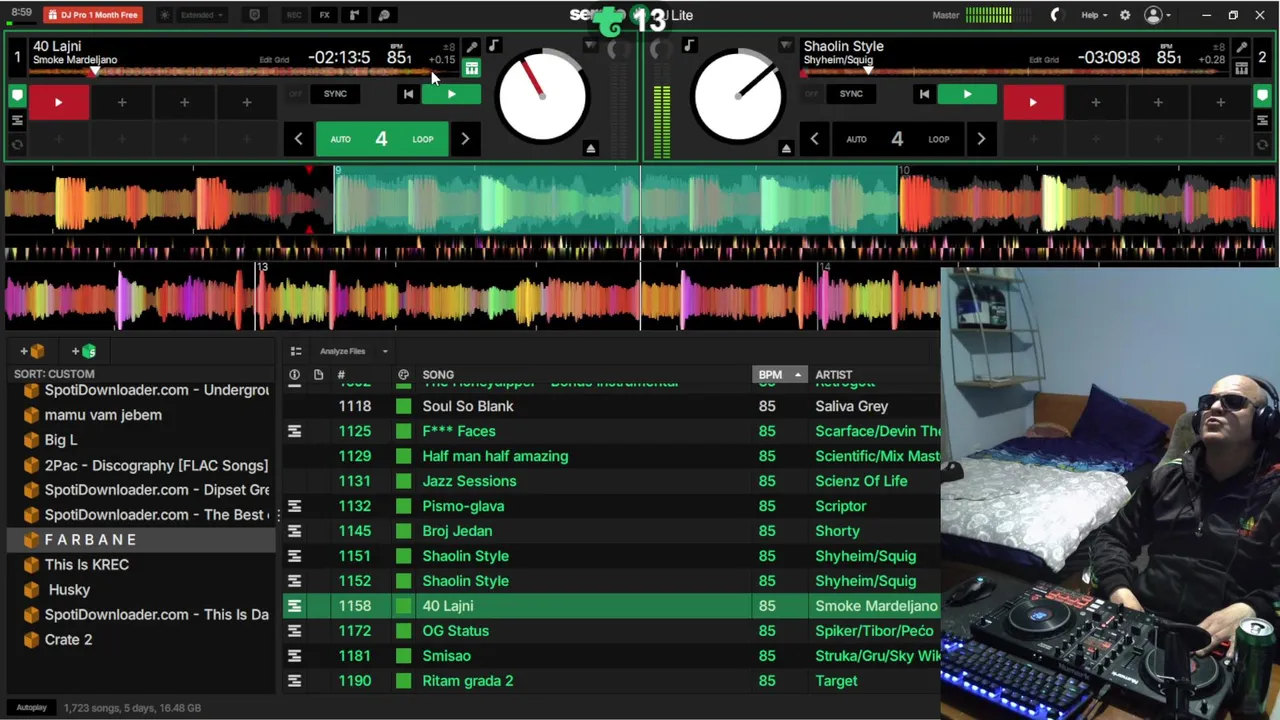Trigger deck 2 red cue point
The image size is (1280, 720).
pyautogui.click(x=1033, y=102)
